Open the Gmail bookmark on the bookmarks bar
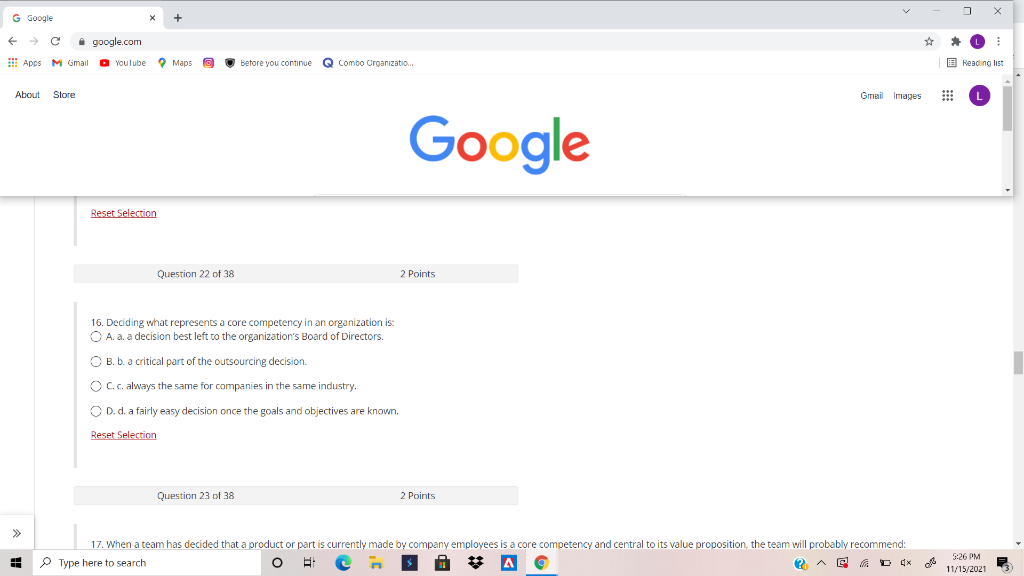 click(x=68, y=61)
